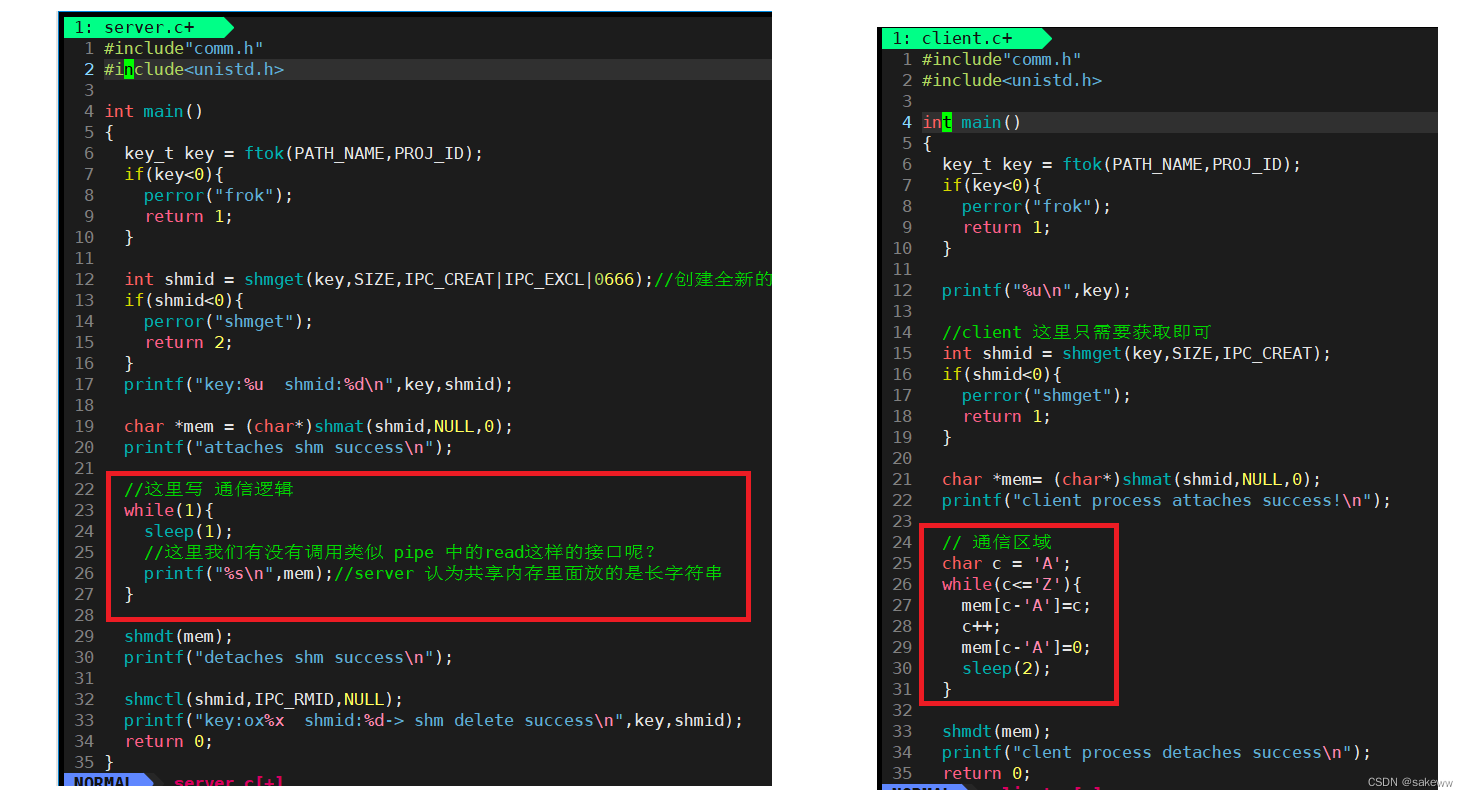Click shmctl(shmid,IPC_RMID,NULL) line

264,699
